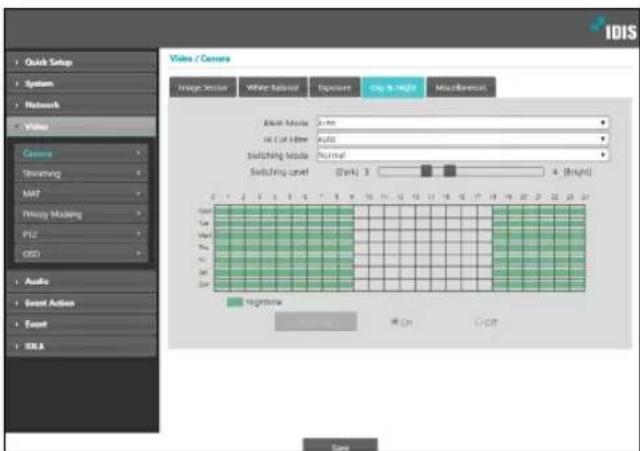Screen dimensions: 640x451
Task: Click the Bright switching level slider handle
Action: click(450, 171)
